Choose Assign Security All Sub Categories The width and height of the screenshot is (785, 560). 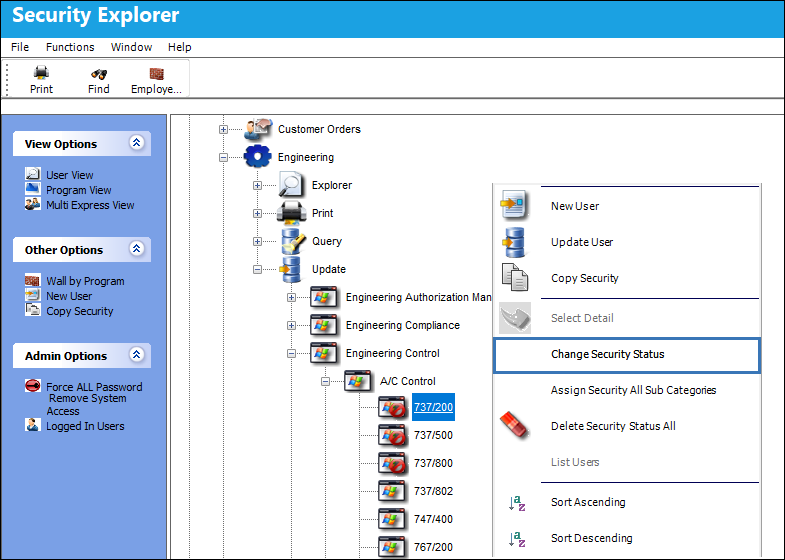pyautogui.click(x=627, y=390)
